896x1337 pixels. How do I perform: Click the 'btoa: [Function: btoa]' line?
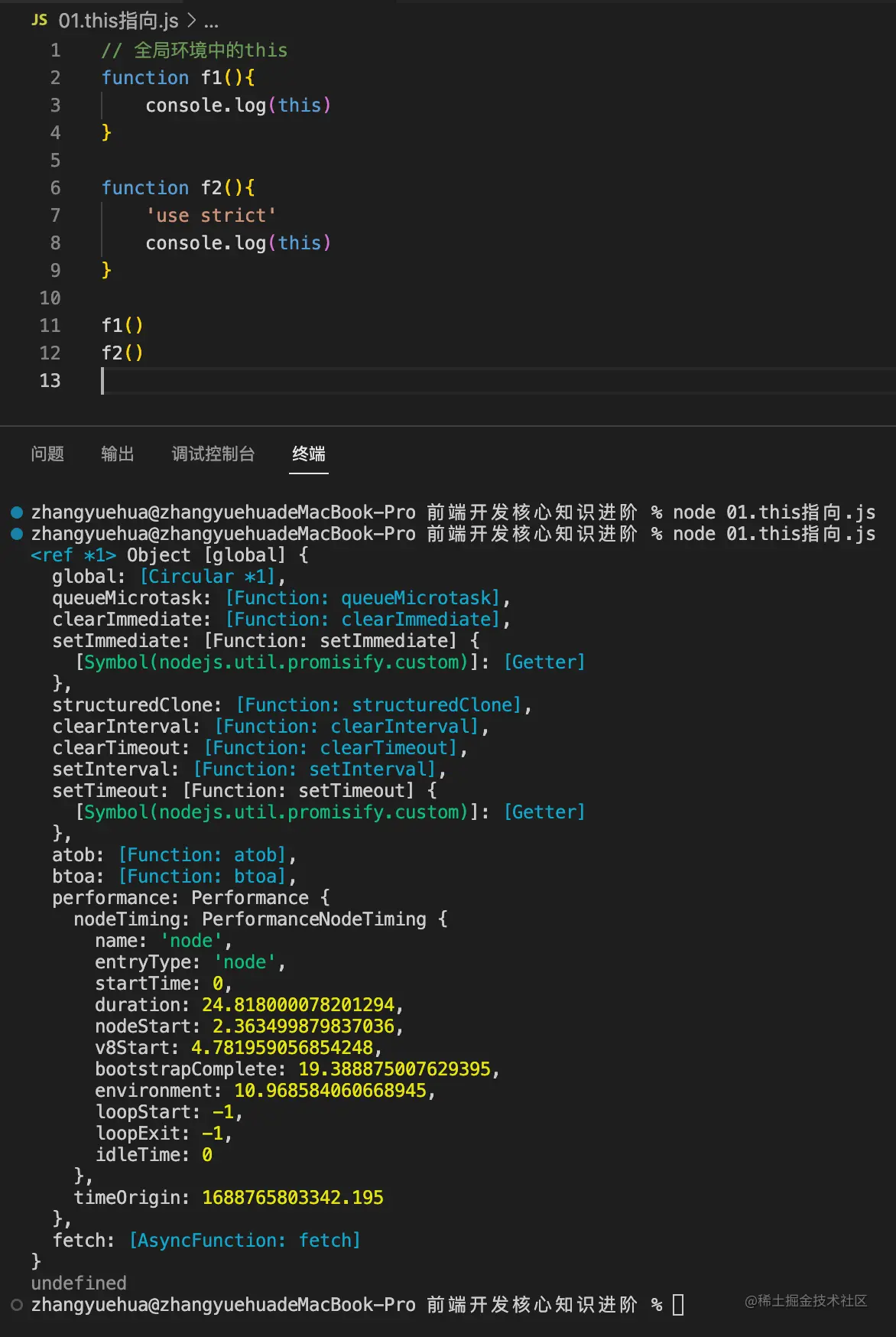(x=174, y=877)
